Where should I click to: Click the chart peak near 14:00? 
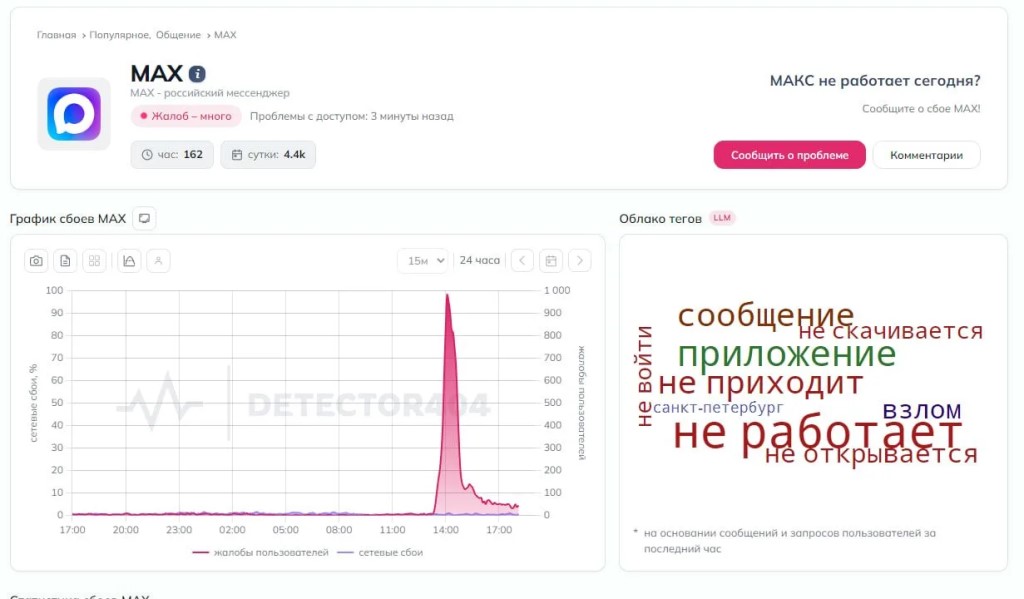[447, 296]
